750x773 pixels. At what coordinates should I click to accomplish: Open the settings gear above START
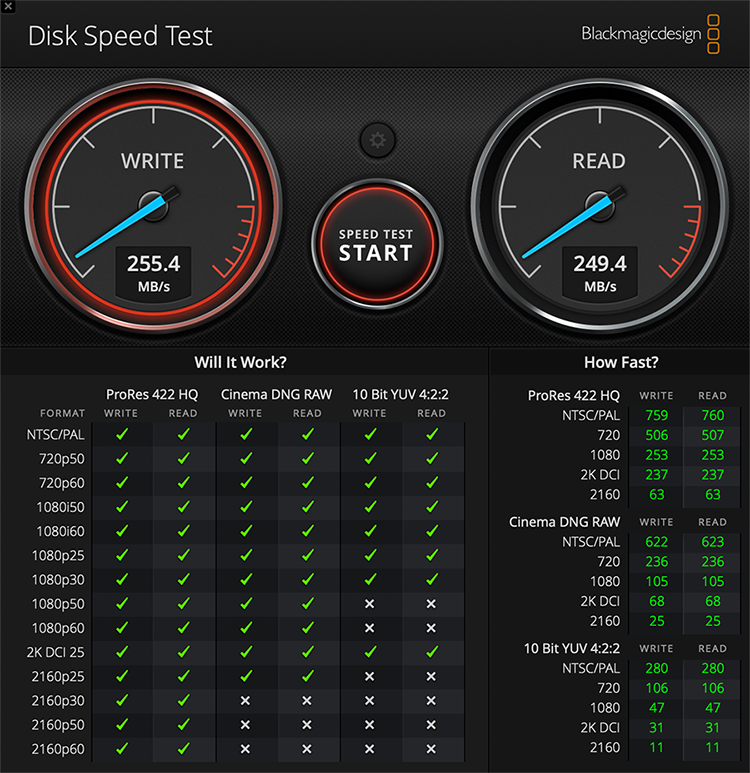click(377, 140)
